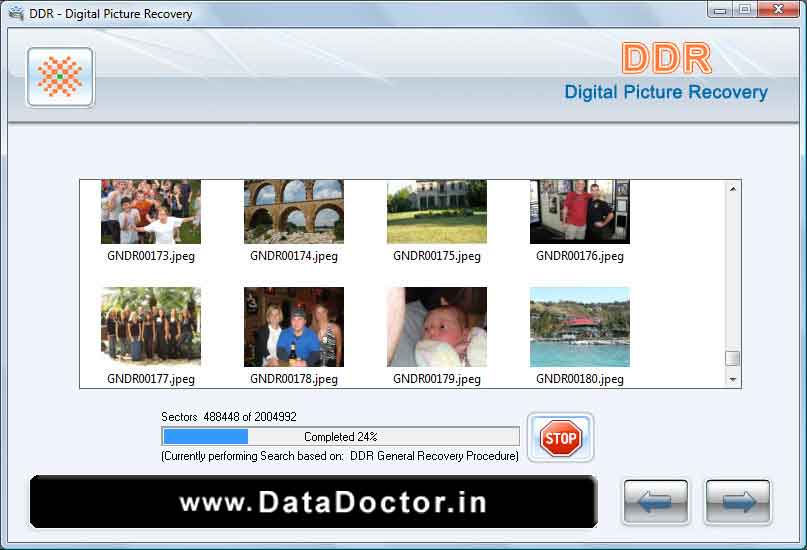Viewport: 807px width, 550px height.
Task: Click file name GNDR00175.jpeg
Action: click(x=437, y=256)
